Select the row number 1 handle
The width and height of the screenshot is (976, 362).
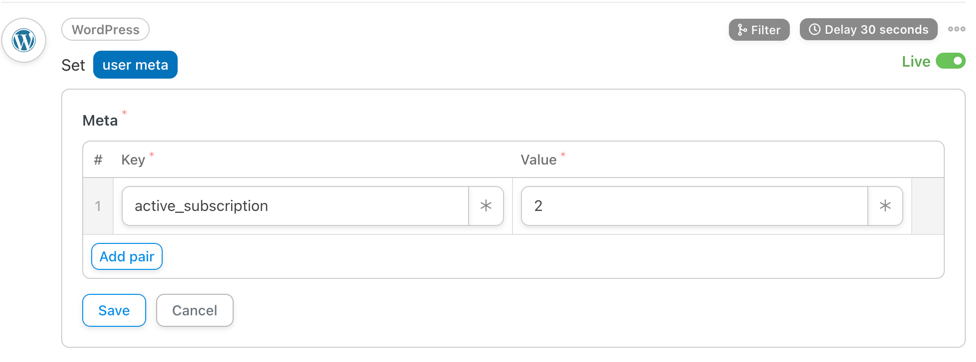tap(98, 206)
